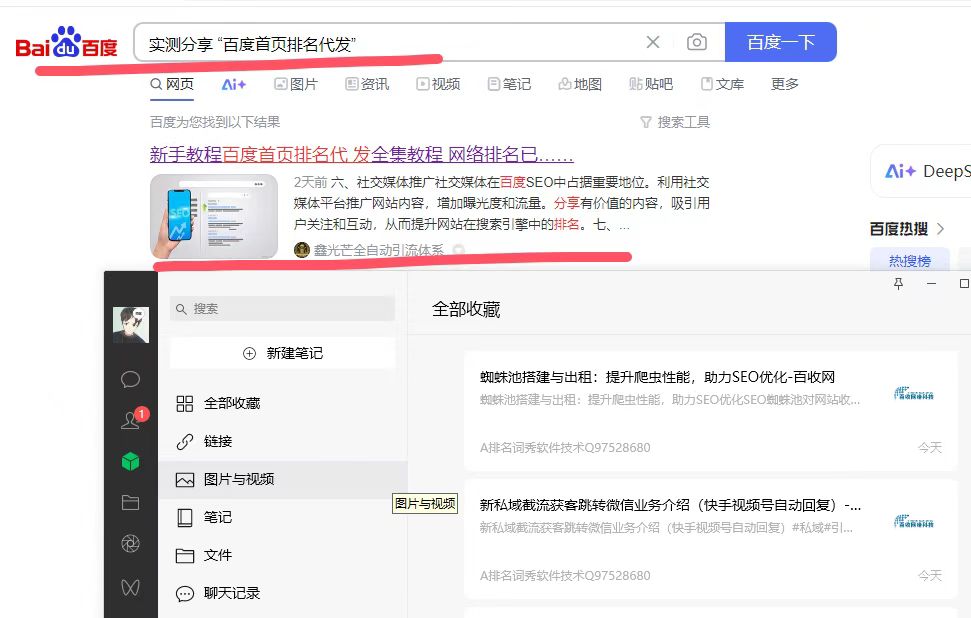Minimize the WeChat favorites window
Image resolution: width=971 pixels, height=618 pixels.
(931, 284)
